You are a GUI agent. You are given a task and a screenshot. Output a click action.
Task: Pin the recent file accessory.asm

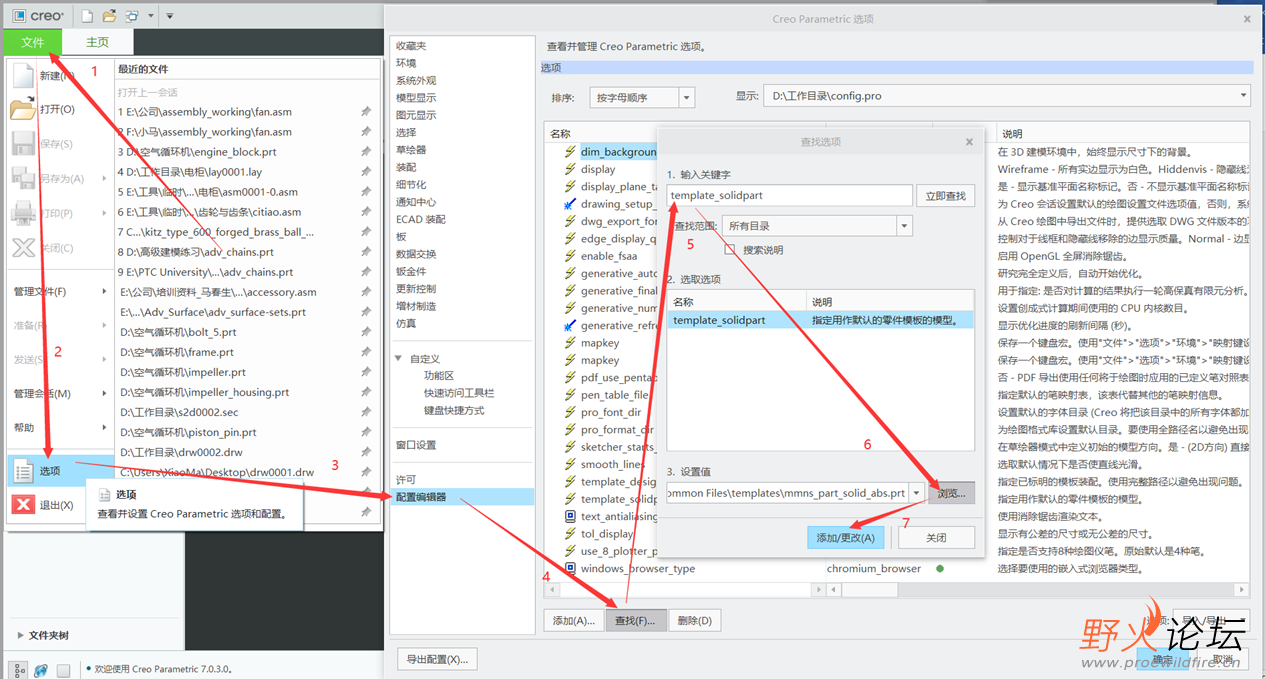(365, 292)
